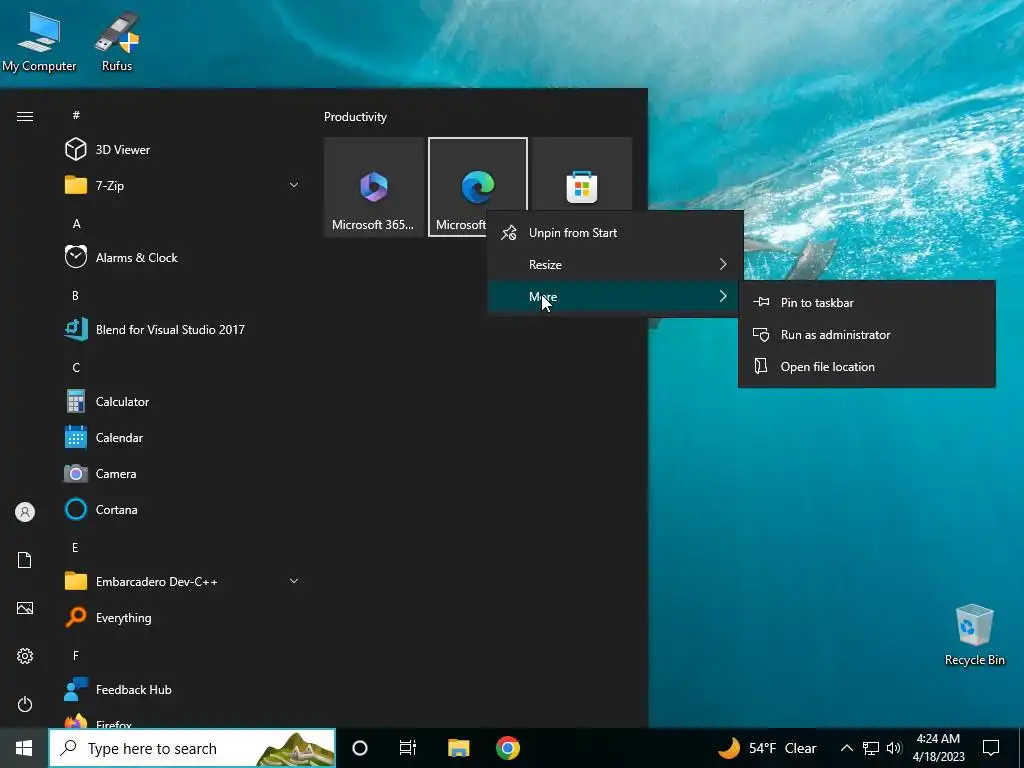The height and width of the screenshot is (768, 1024).
Task: Expand the Start menu hamburger button
Action: click(25, 116)
